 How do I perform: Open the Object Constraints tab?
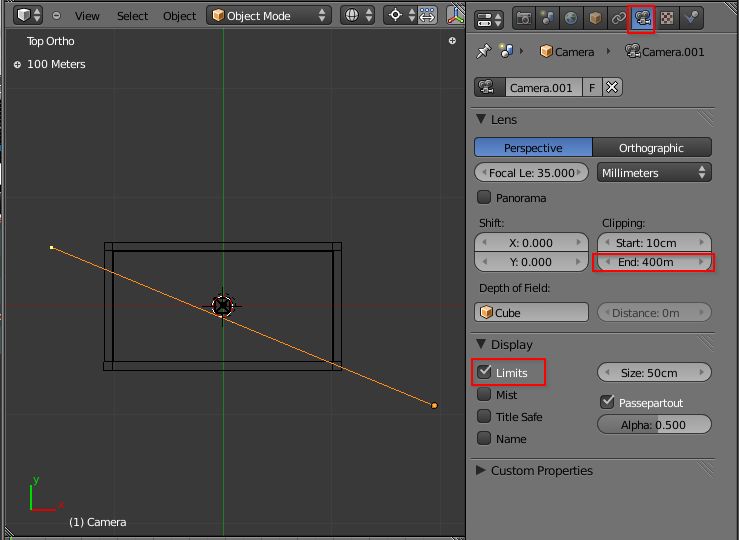point(618,18)
